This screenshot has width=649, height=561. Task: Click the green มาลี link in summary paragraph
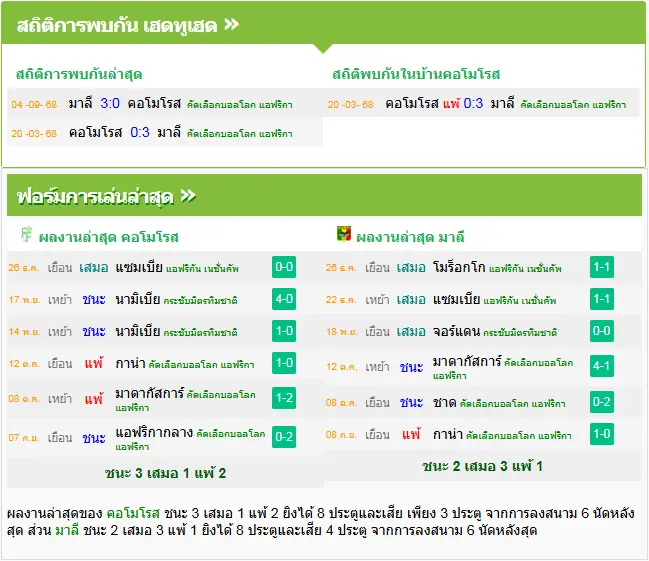pyautogui.click(x=67, y=530)
